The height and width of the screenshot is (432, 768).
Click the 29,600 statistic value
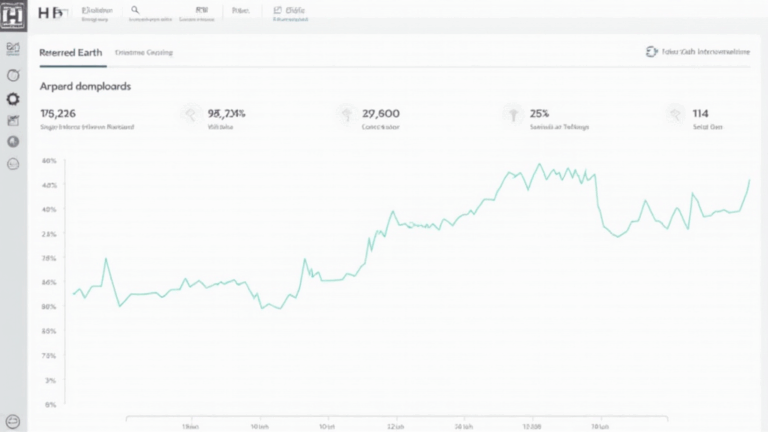381,114
